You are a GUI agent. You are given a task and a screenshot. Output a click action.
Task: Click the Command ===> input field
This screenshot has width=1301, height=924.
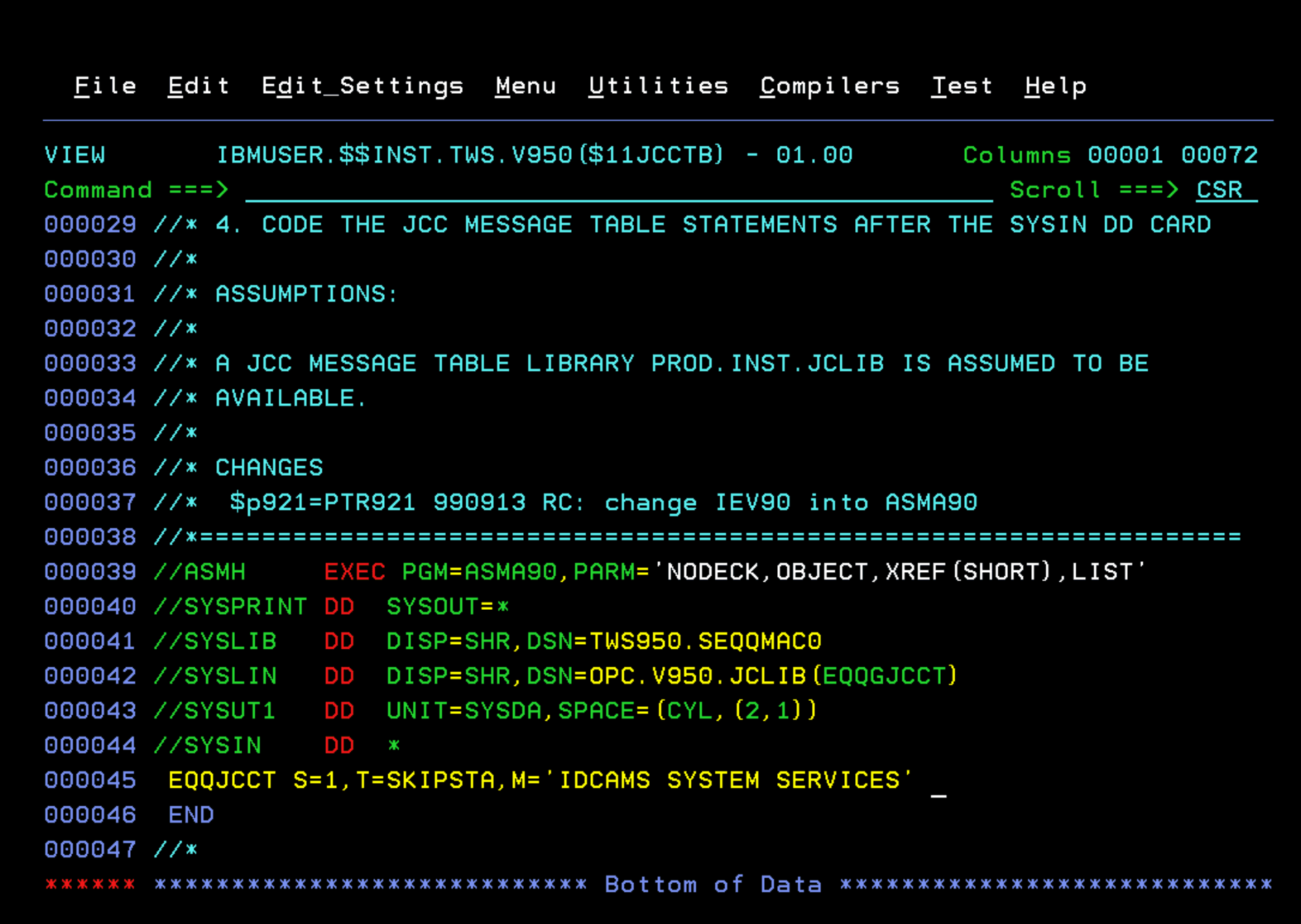pyautogui.click(x=616, y=190)
